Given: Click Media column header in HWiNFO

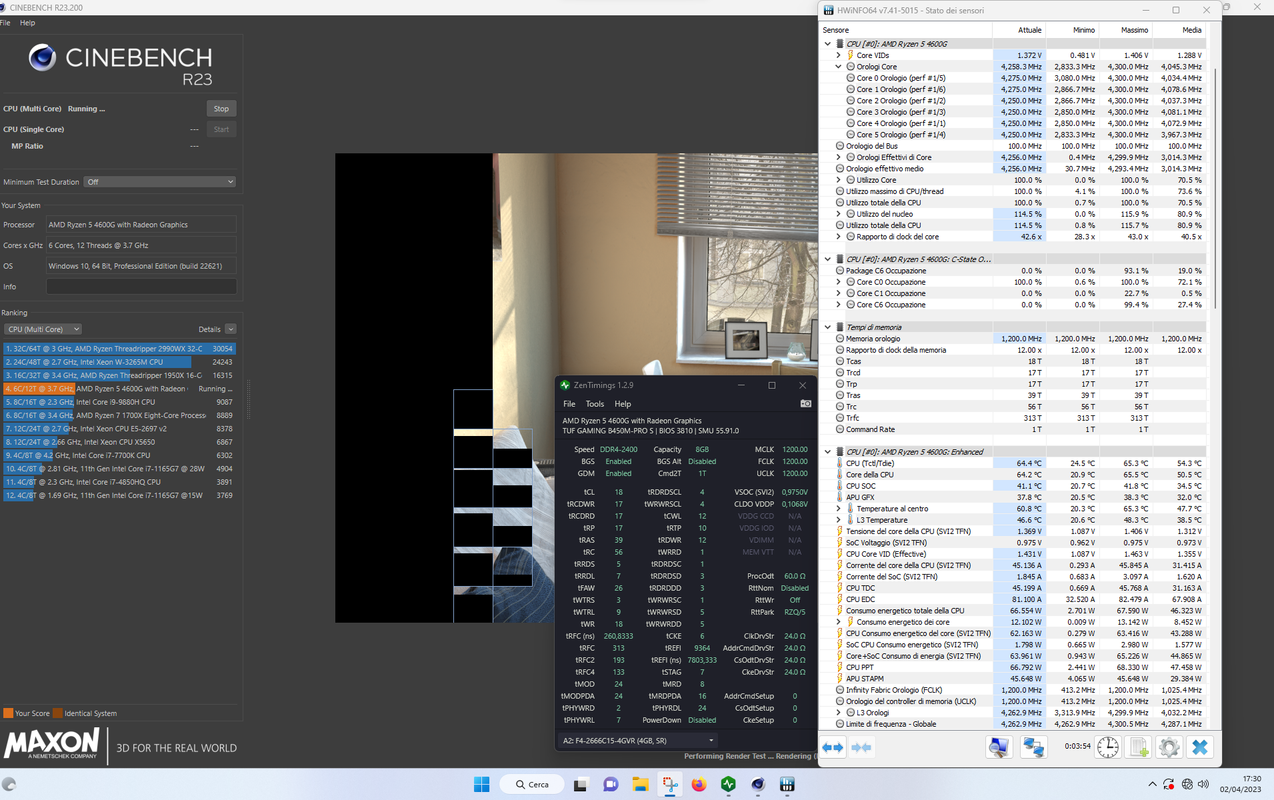Looking at the screenshot, I should (x=1179, y=30).
